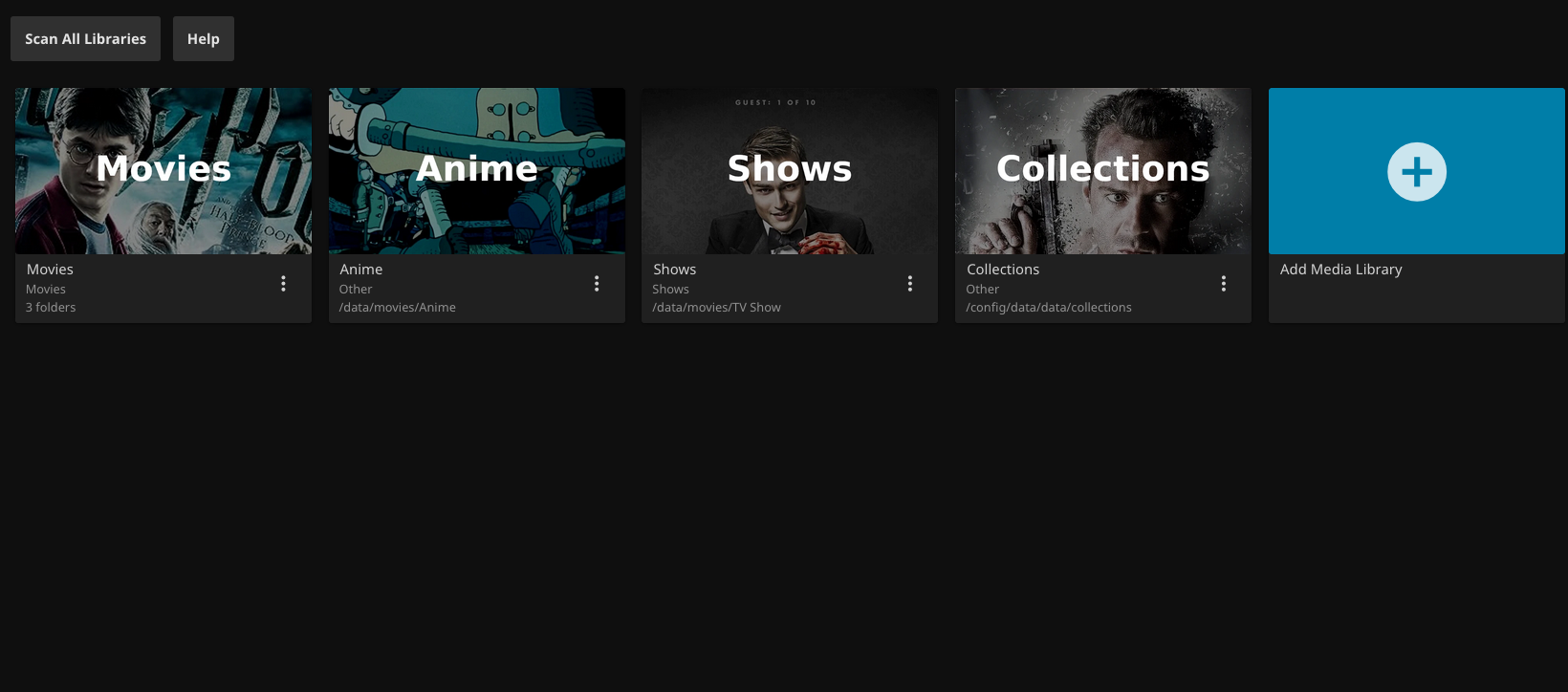Click the Collections card name below the image

pos(1003,270)
